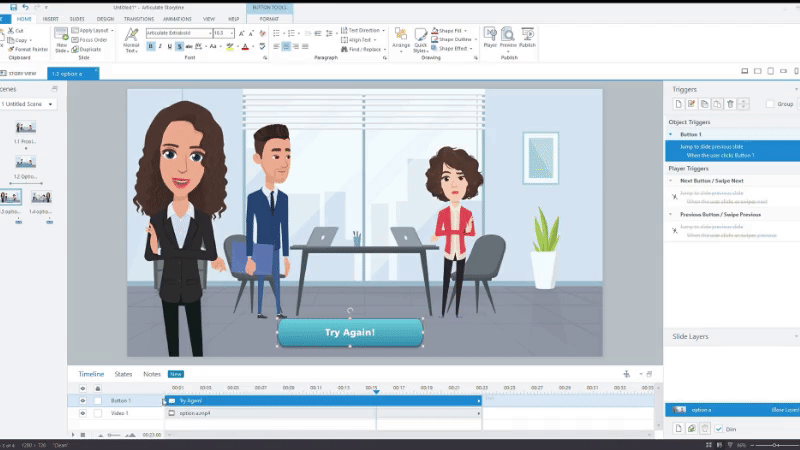Switch to the States tab
Image resolution: width=800 pixels, height=450 pixels.
[124, 374]
